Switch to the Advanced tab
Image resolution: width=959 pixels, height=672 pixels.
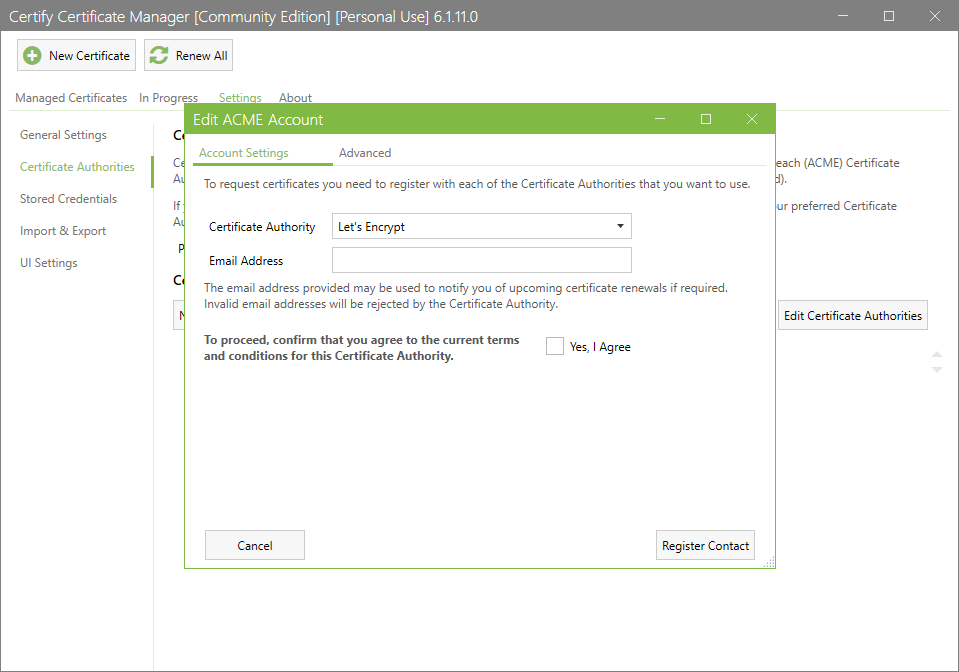tap(365, 153)
